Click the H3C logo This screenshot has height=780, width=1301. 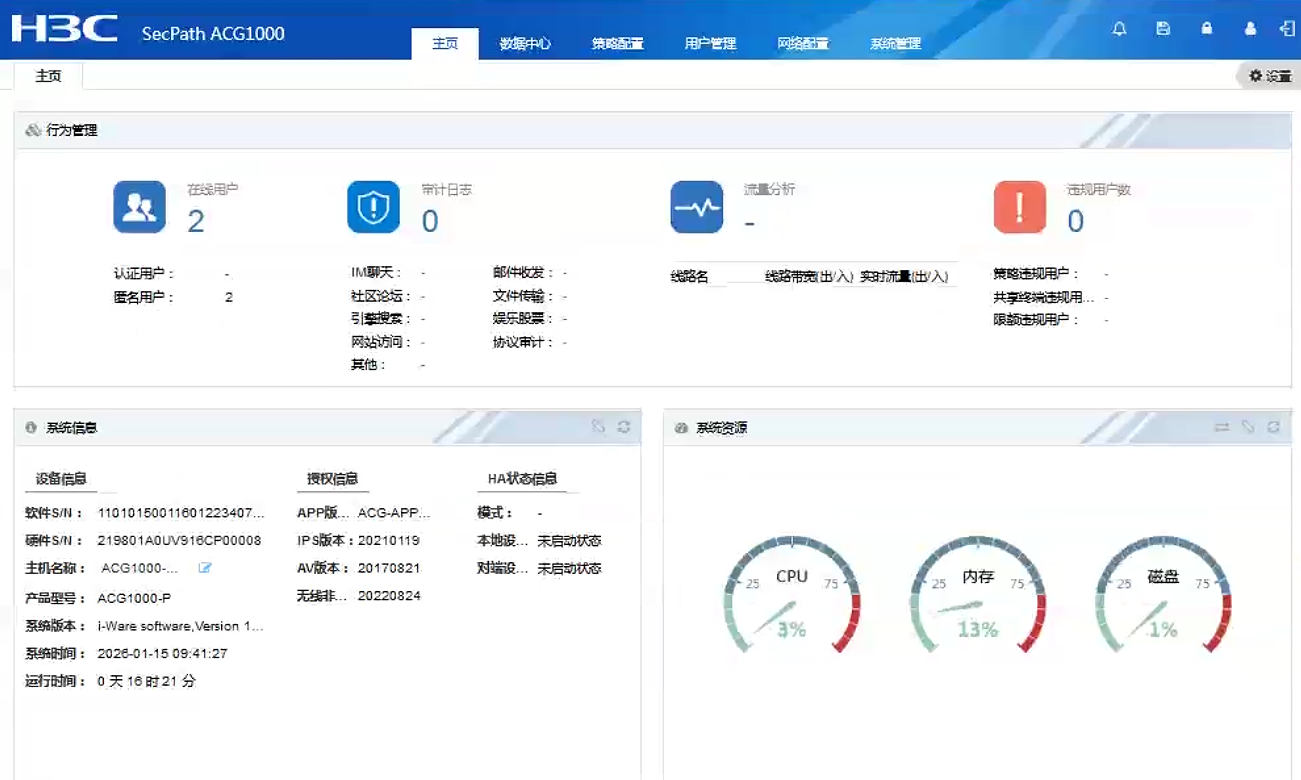coord(65,29)
